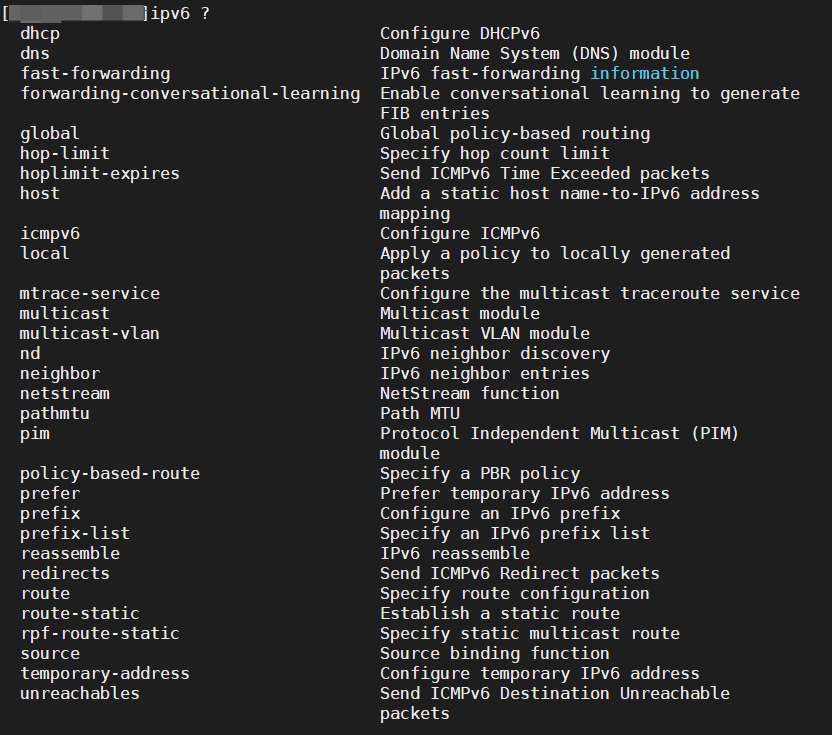Image resolution: width=832 pixels, height=735 pixels.
Task: Click the 'pathmtu' command keyword
Action: pos(55,413)
